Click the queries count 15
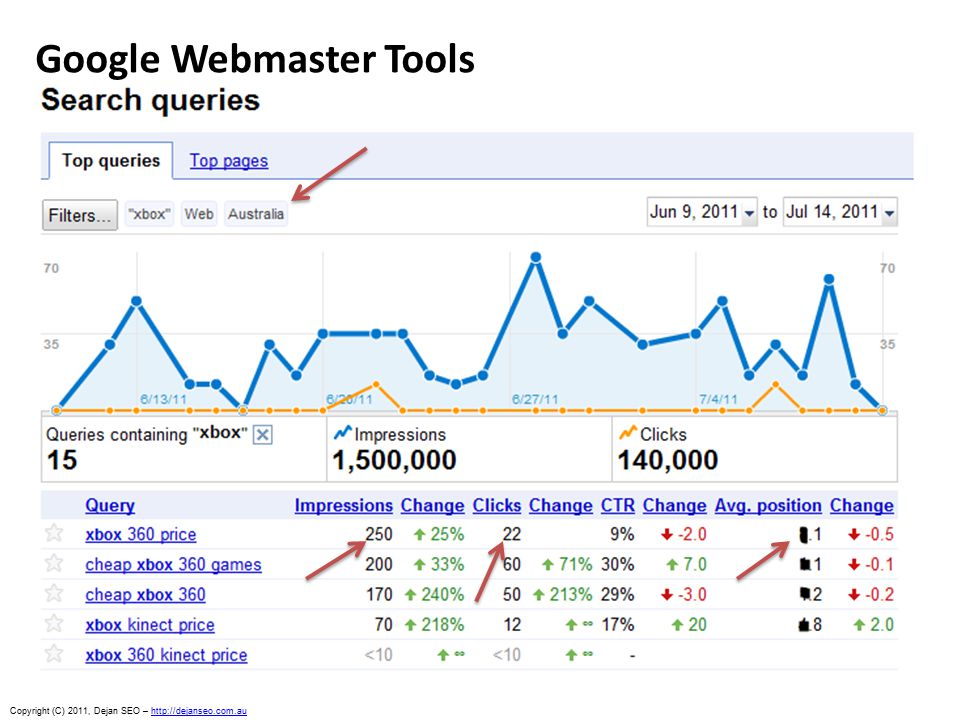 pos(62,460)
